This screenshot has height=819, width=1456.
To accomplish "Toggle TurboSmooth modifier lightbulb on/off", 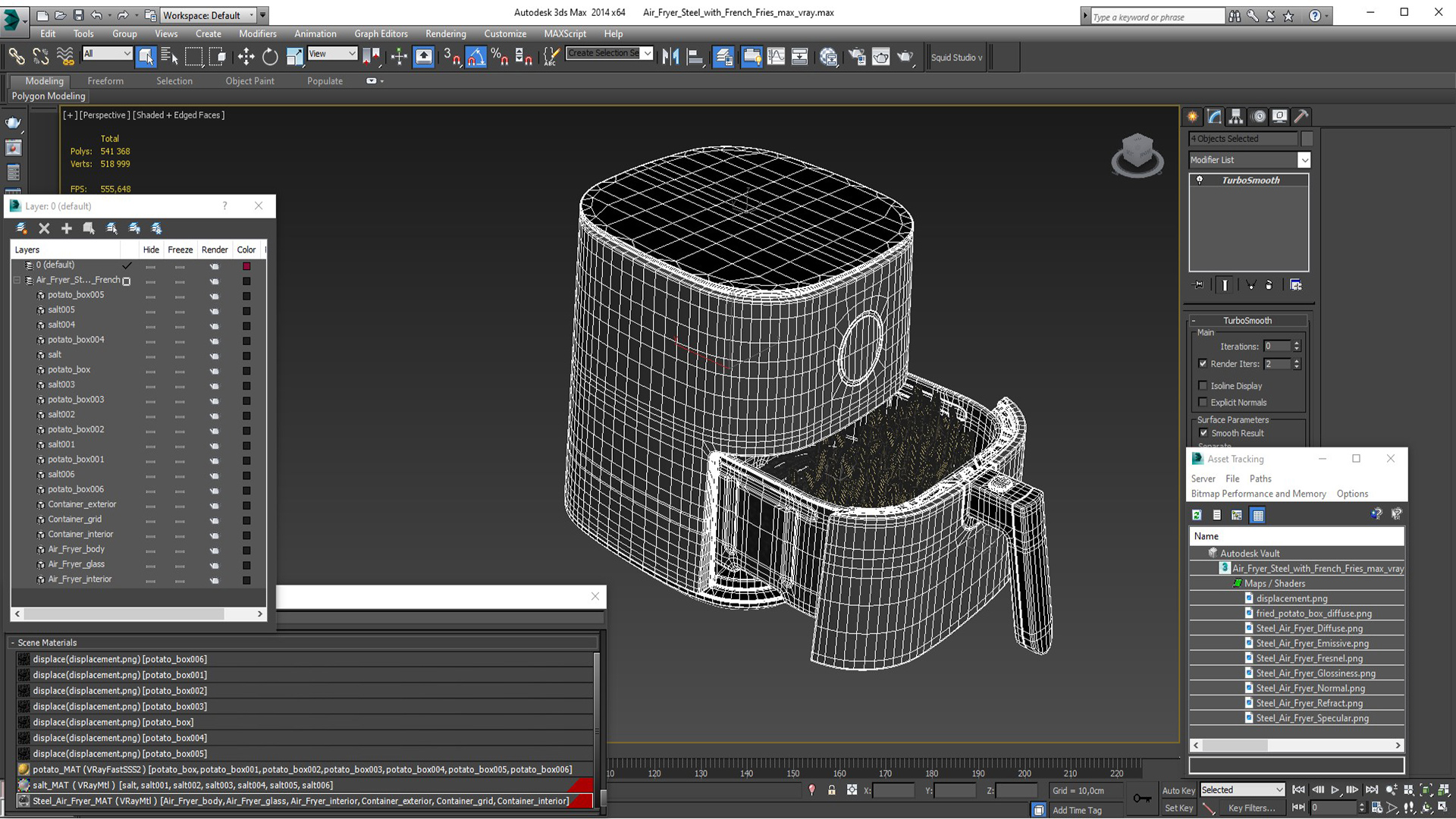I will click(x=1200, y=180).
